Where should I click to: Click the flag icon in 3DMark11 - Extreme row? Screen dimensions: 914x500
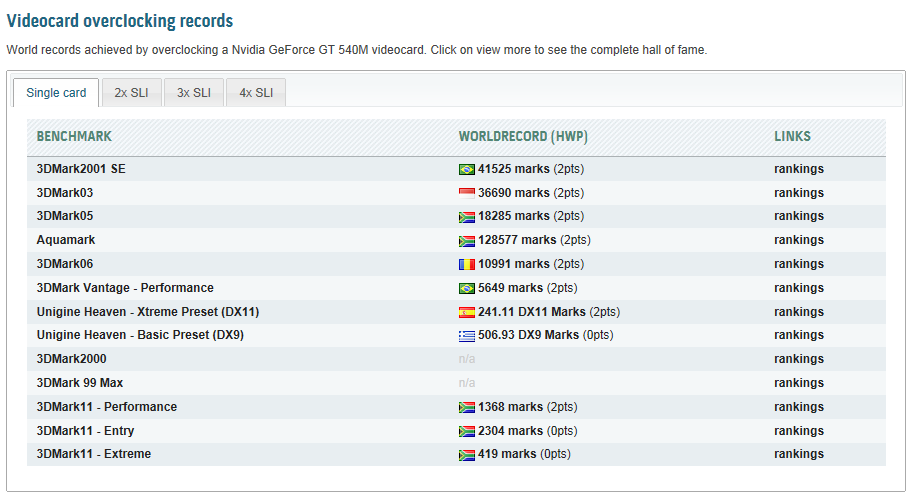pos(466,455)
